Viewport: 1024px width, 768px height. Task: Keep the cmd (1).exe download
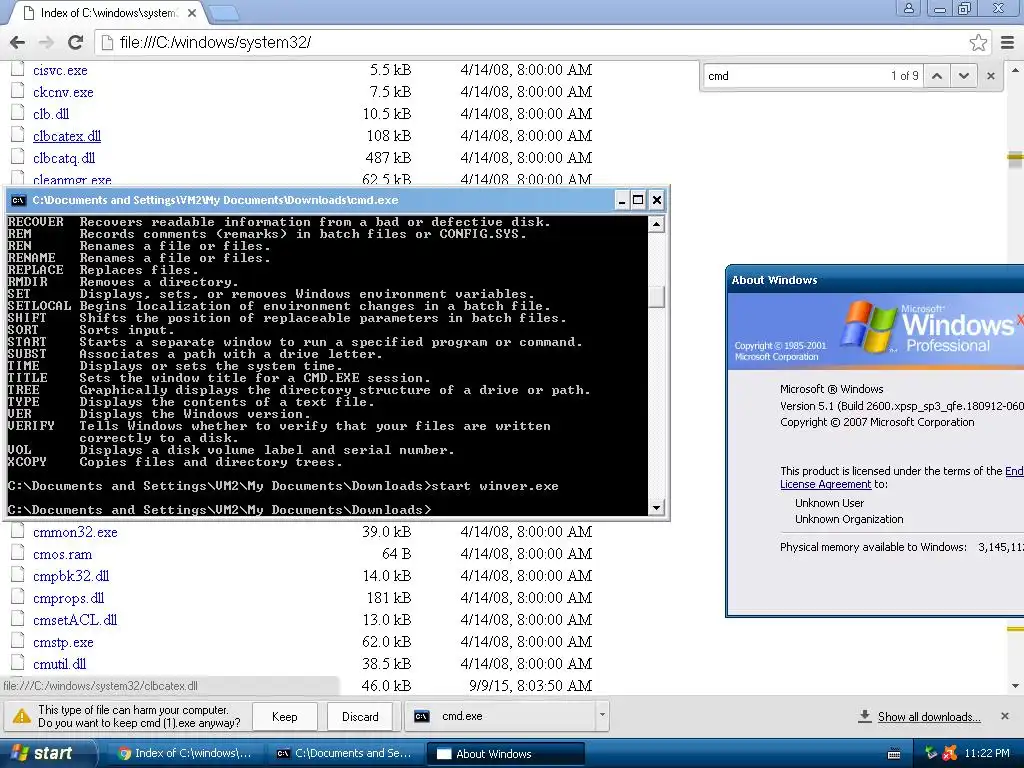[284, 716]
